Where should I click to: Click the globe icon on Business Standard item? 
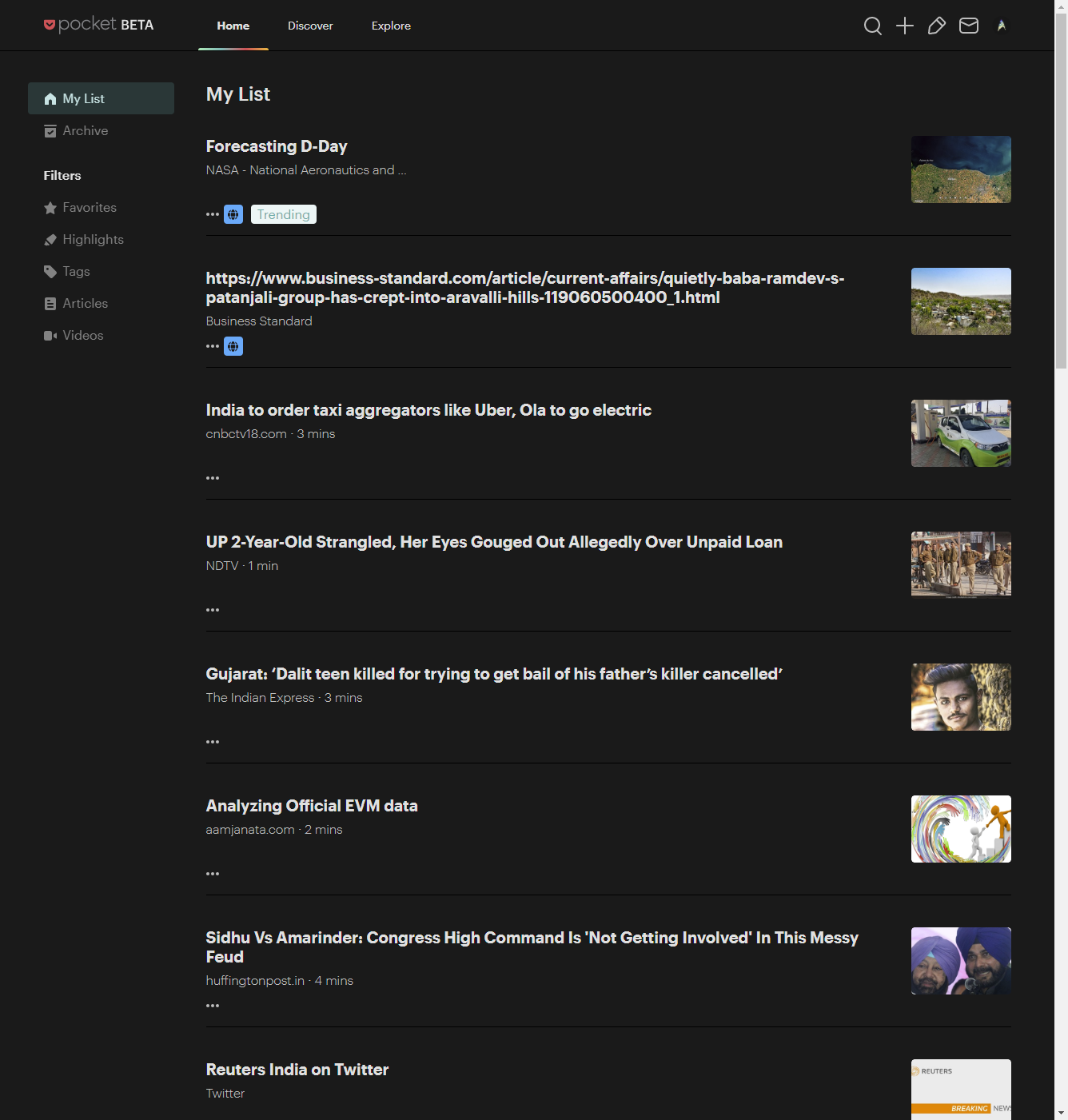[x=233, y=346]
